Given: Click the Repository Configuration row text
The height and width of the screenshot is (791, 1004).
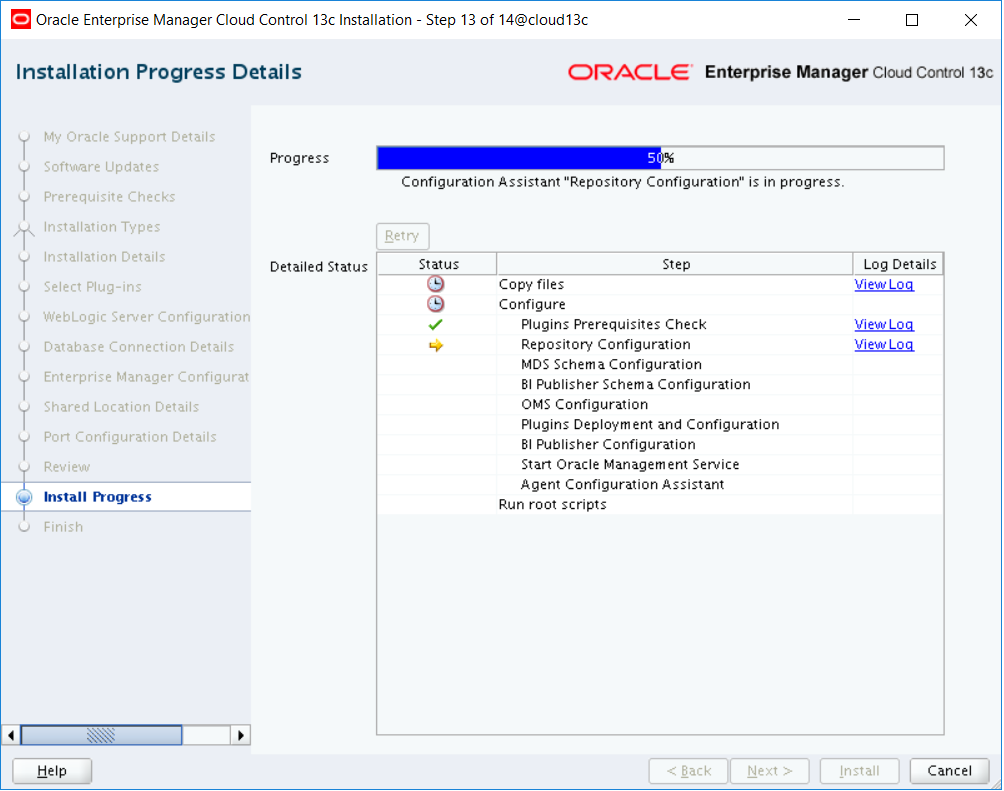Looking at the screenshot, I should point(606,345).
